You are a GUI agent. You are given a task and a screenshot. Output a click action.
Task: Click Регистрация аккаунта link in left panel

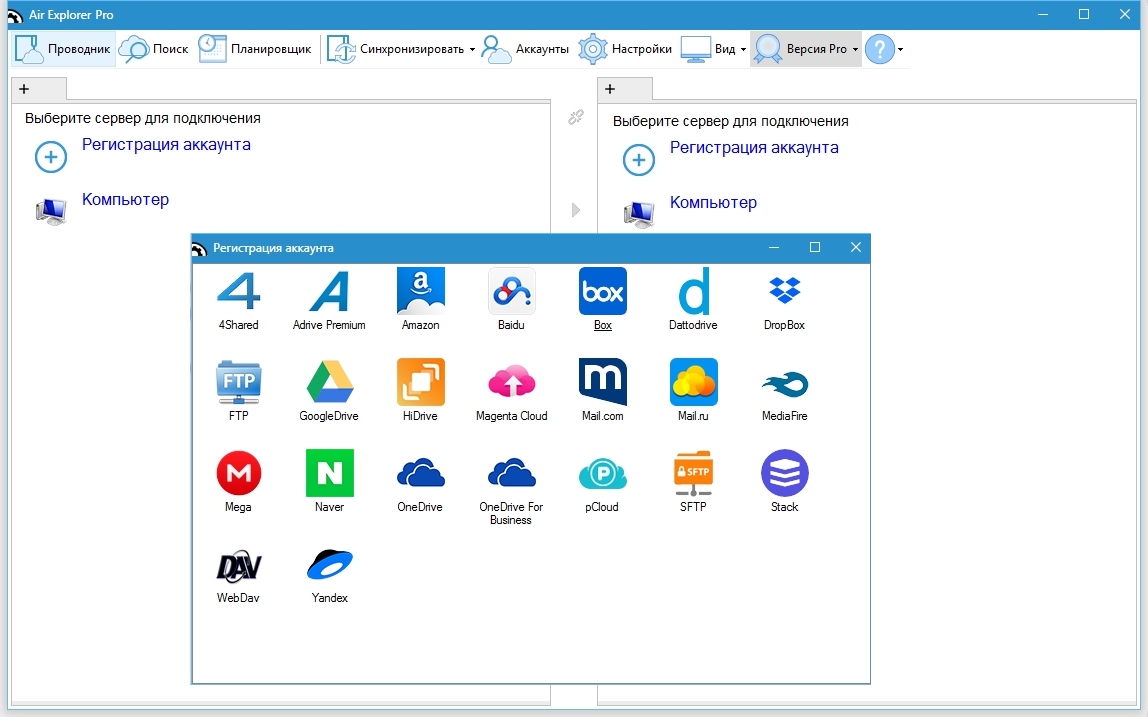click(166, 145)
